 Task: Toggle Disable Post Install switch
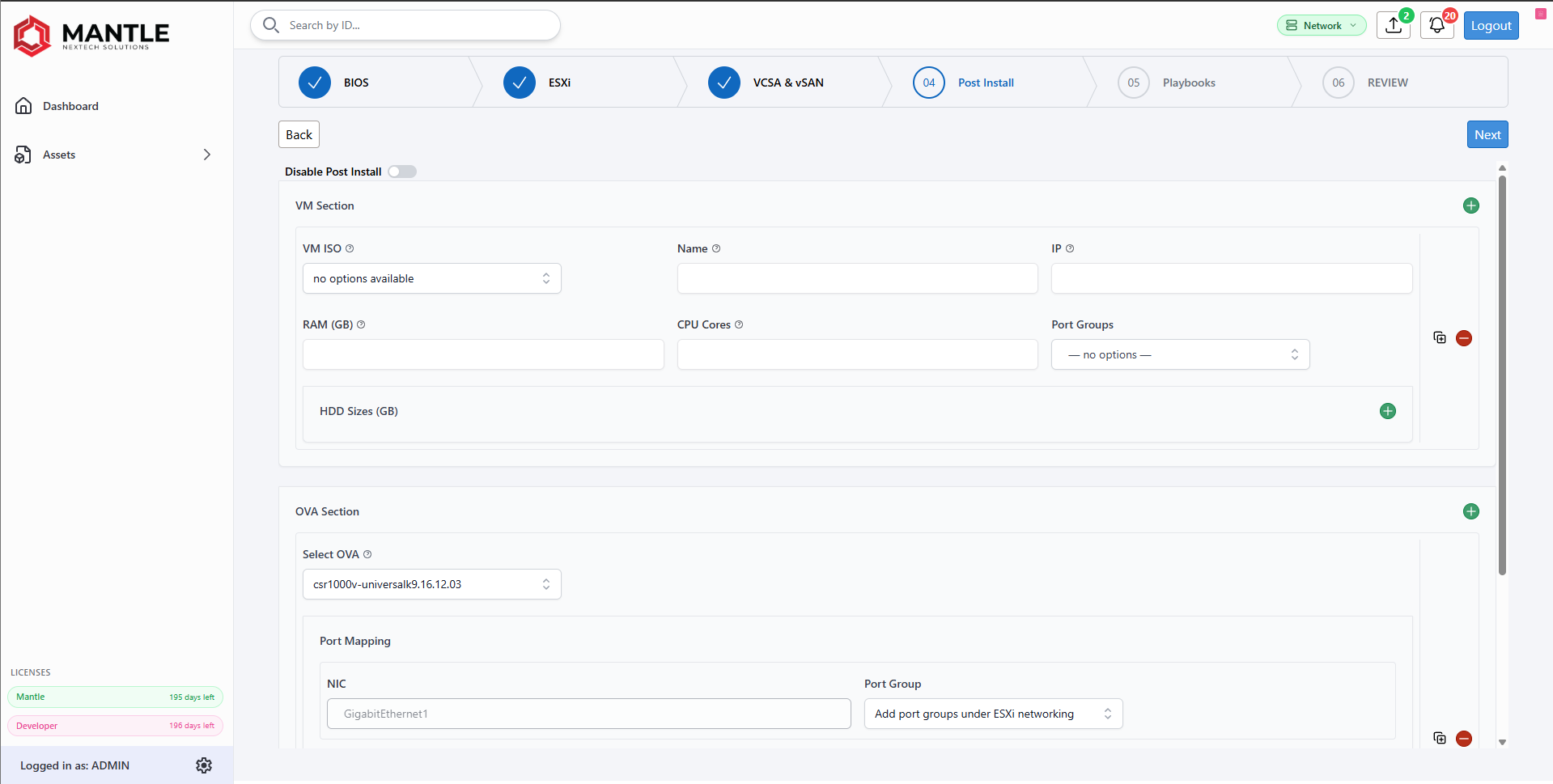(402, 172)
